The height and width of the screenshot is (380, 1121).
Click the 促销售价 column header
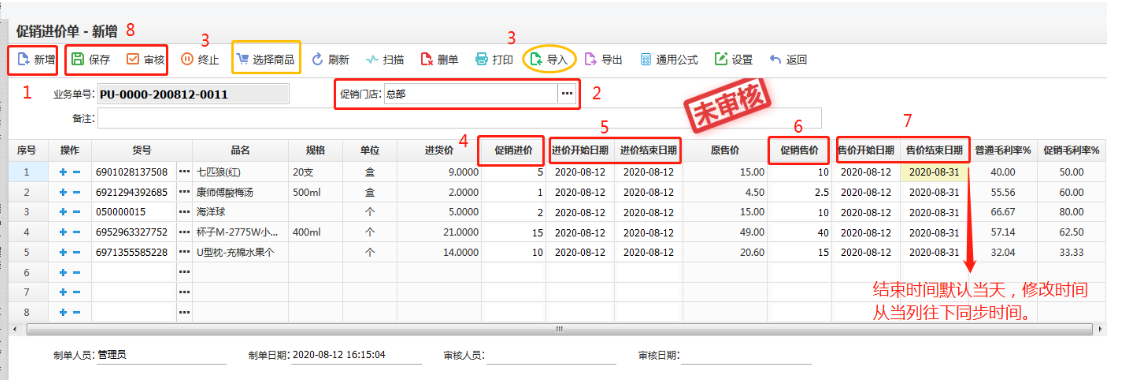click(x=799, y=151)
